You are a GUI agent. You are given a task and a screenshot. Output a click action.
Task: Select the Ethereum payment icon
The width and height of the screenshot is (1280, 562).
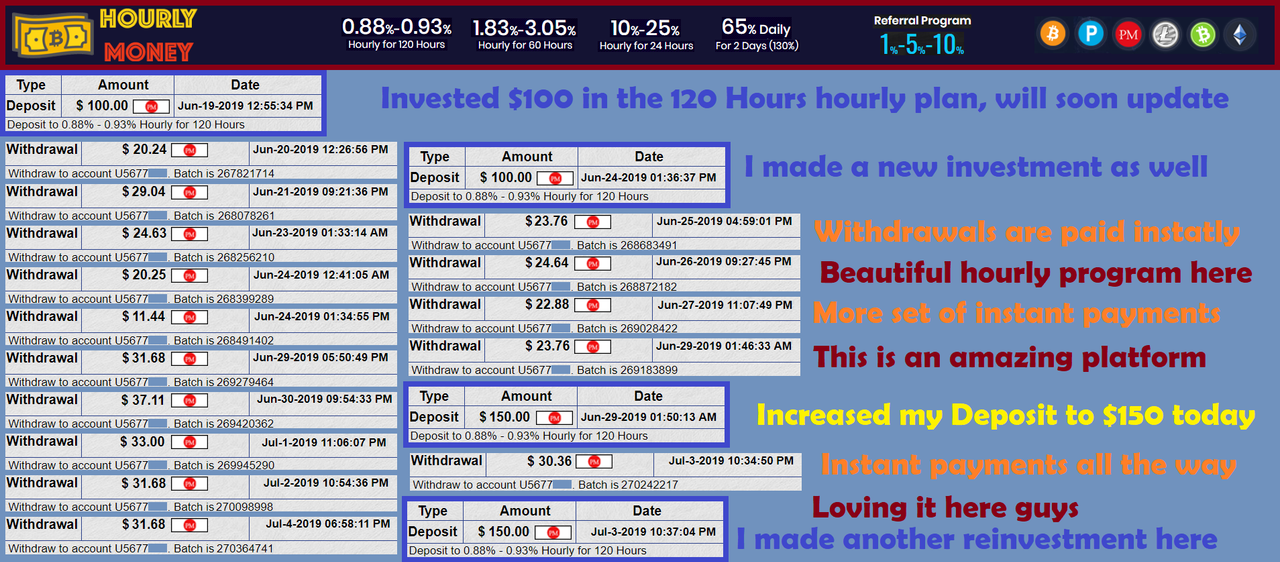coord(1240,34)
